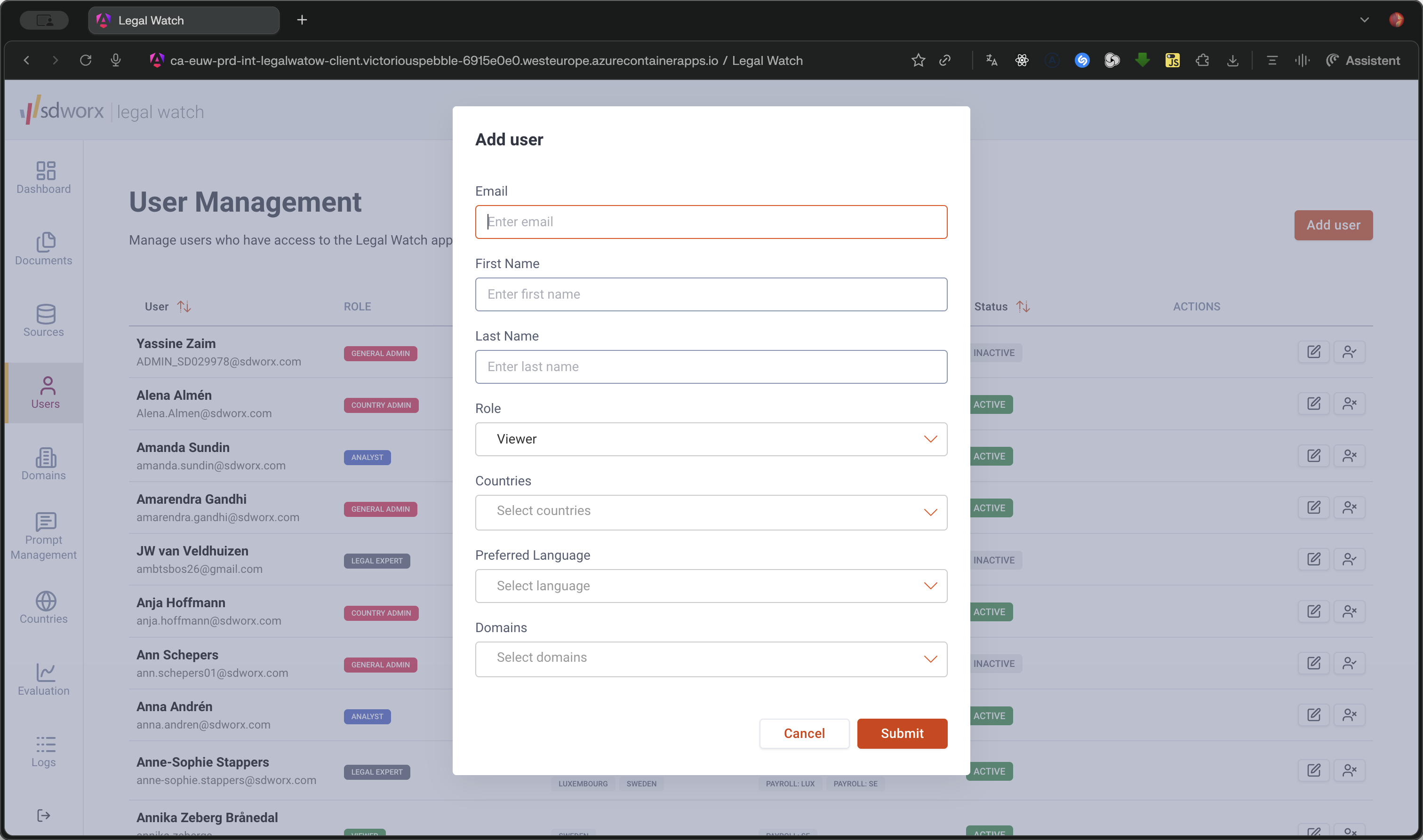The image size is (1423, 840).
Task: Click the user name Annika Zeberg Brånedal
Action: [207, 817]
